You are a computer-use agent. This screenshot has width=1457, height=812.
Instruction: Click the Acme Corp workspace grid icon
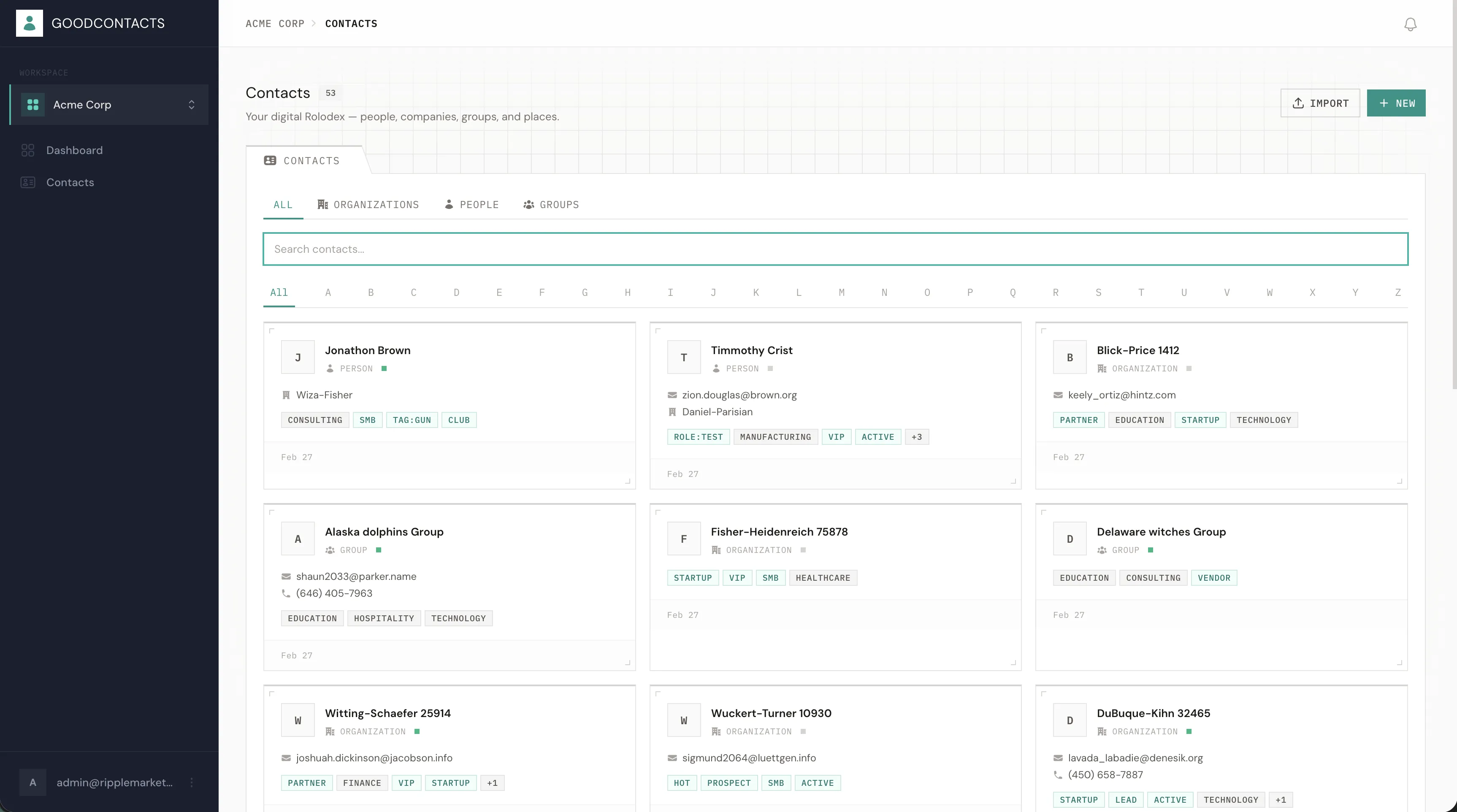click(33, 104)
